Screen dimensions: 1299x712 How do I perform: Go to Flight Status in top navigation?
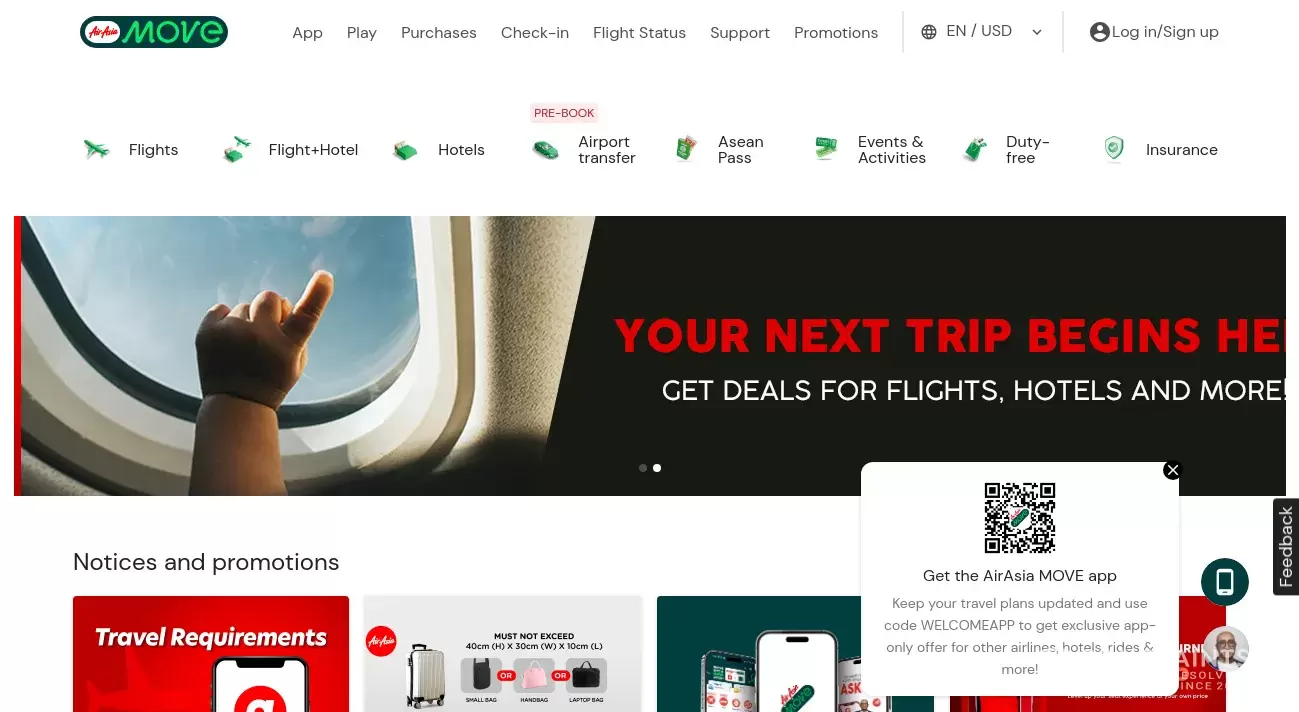(639, 33)
